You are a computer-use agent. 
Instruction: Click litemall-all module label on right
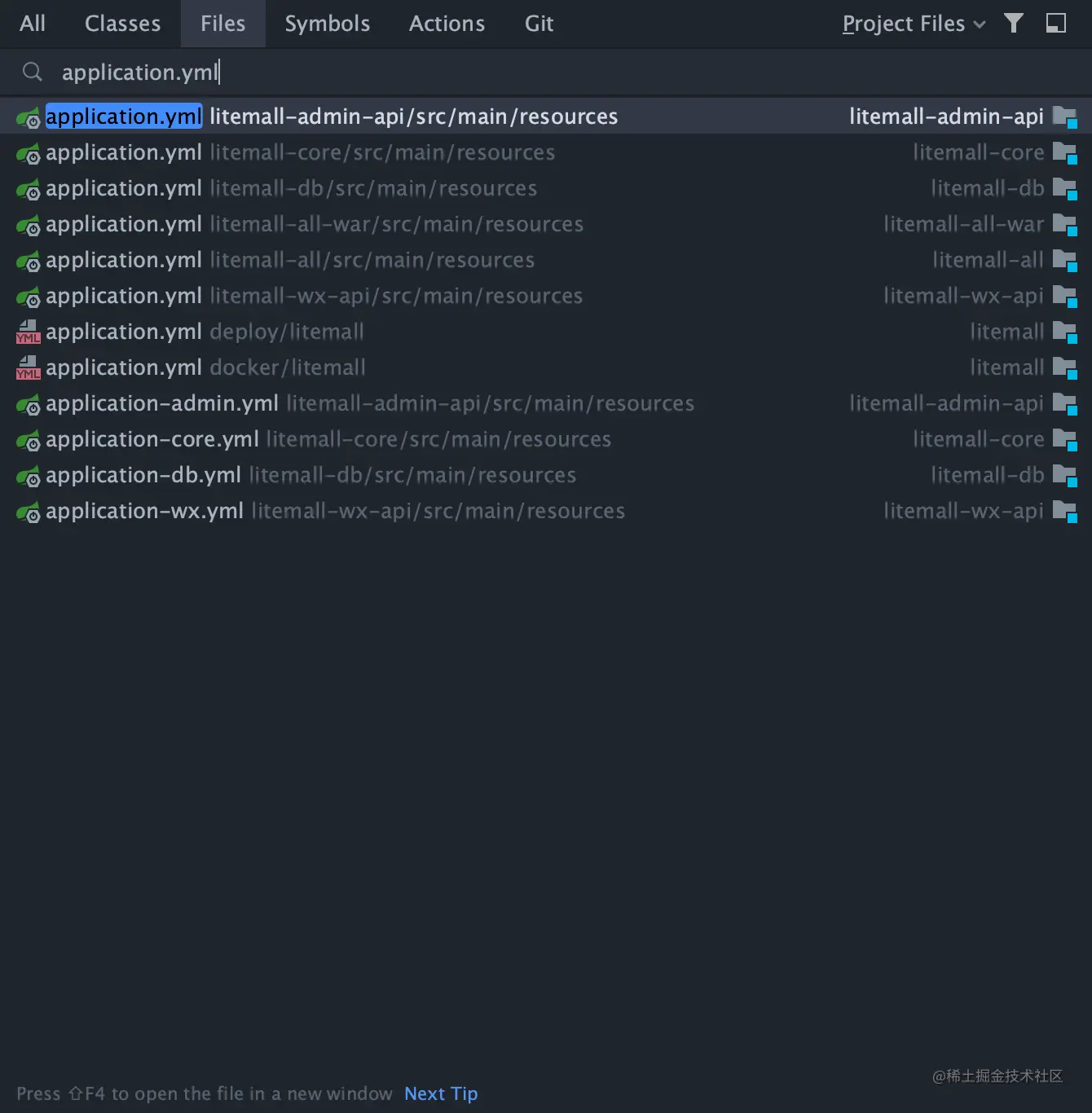coord(989,260)
